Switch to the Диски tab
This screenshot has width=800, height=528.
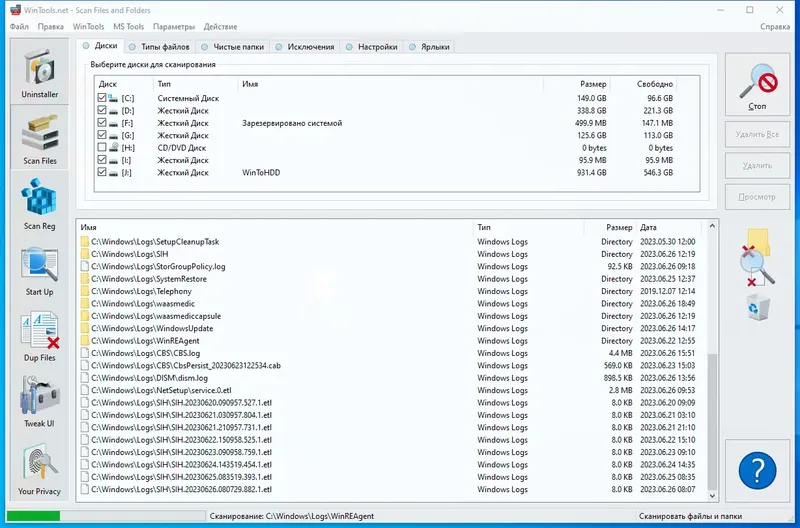pos(101,46)
